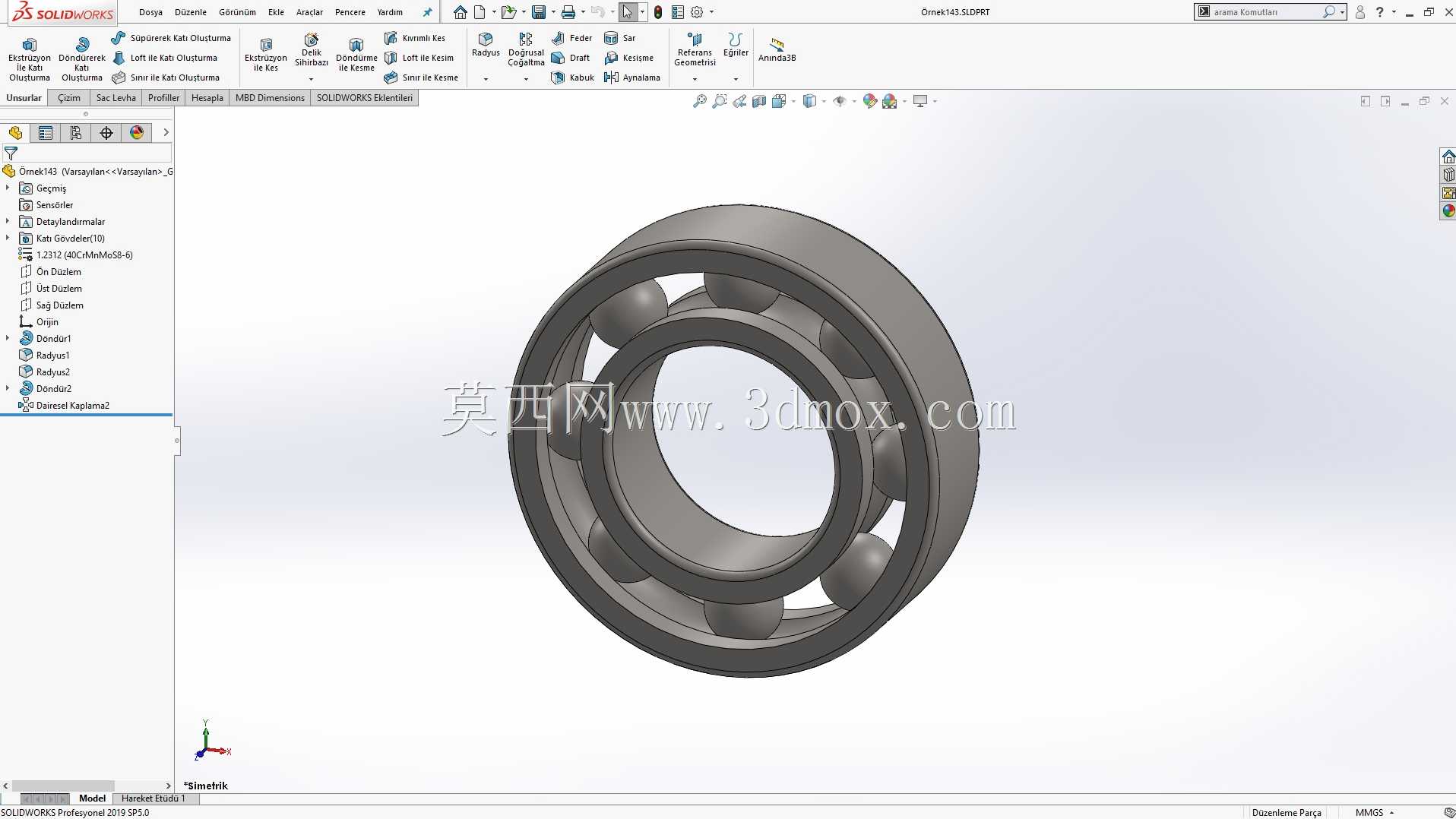Click the Save icon in toolbar
The height and width of the screenshot is (819, 1456).
(539, 12)
